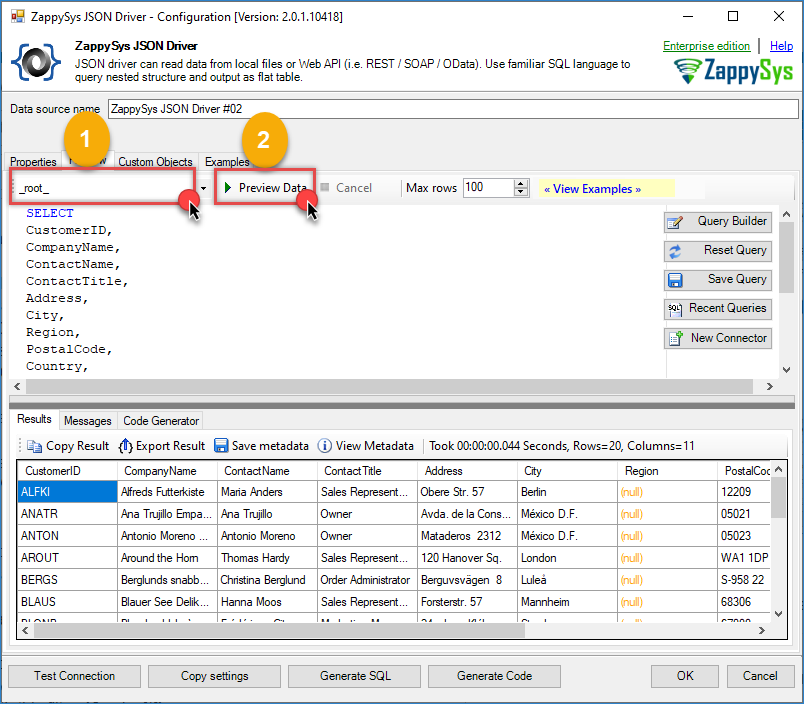804x704 pixels.
Task: Decrease Max rows with down arrow
Action: 521,192
